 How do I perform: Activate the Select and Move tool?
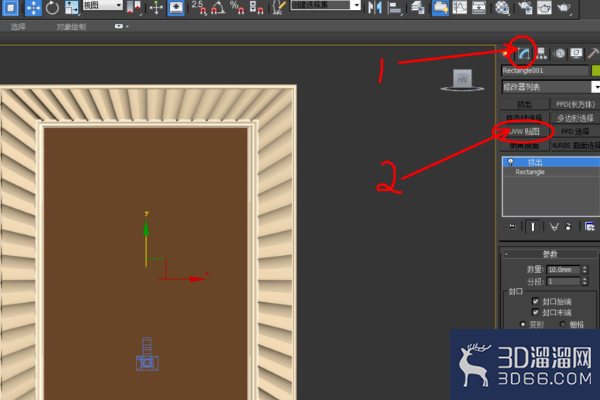(x=33, y=7)
